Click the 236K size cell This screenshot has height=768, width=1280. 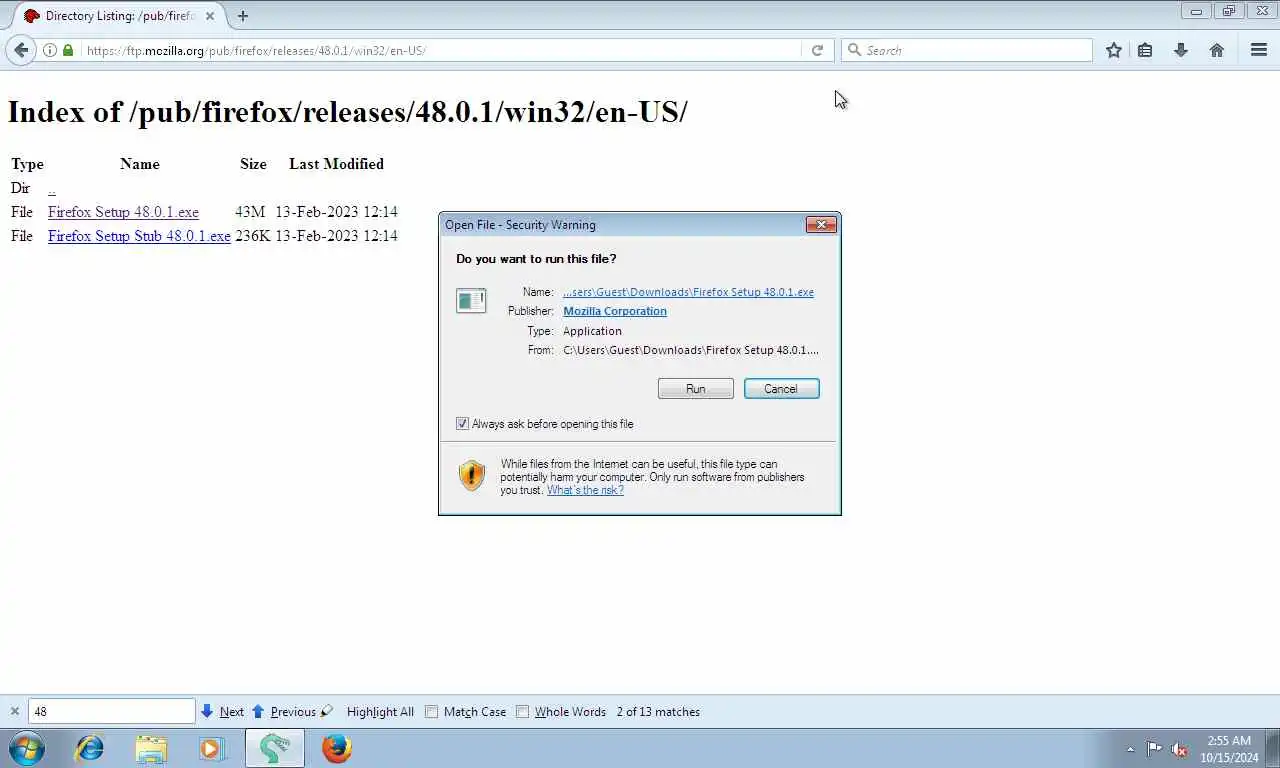tap(253, 236)
